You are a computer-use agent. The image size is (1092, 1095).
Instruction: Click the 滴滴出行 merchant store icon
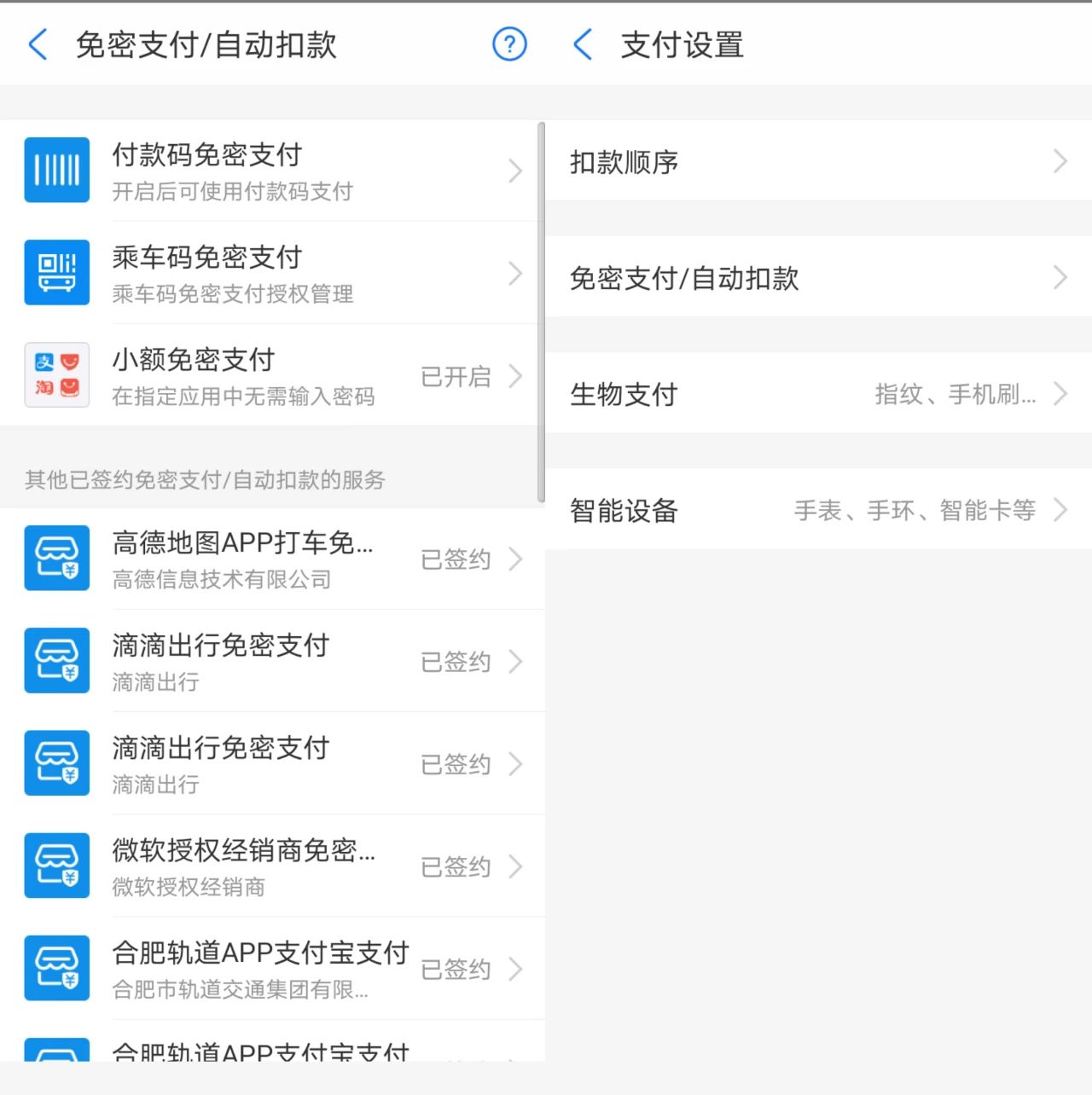click(56, 661)
